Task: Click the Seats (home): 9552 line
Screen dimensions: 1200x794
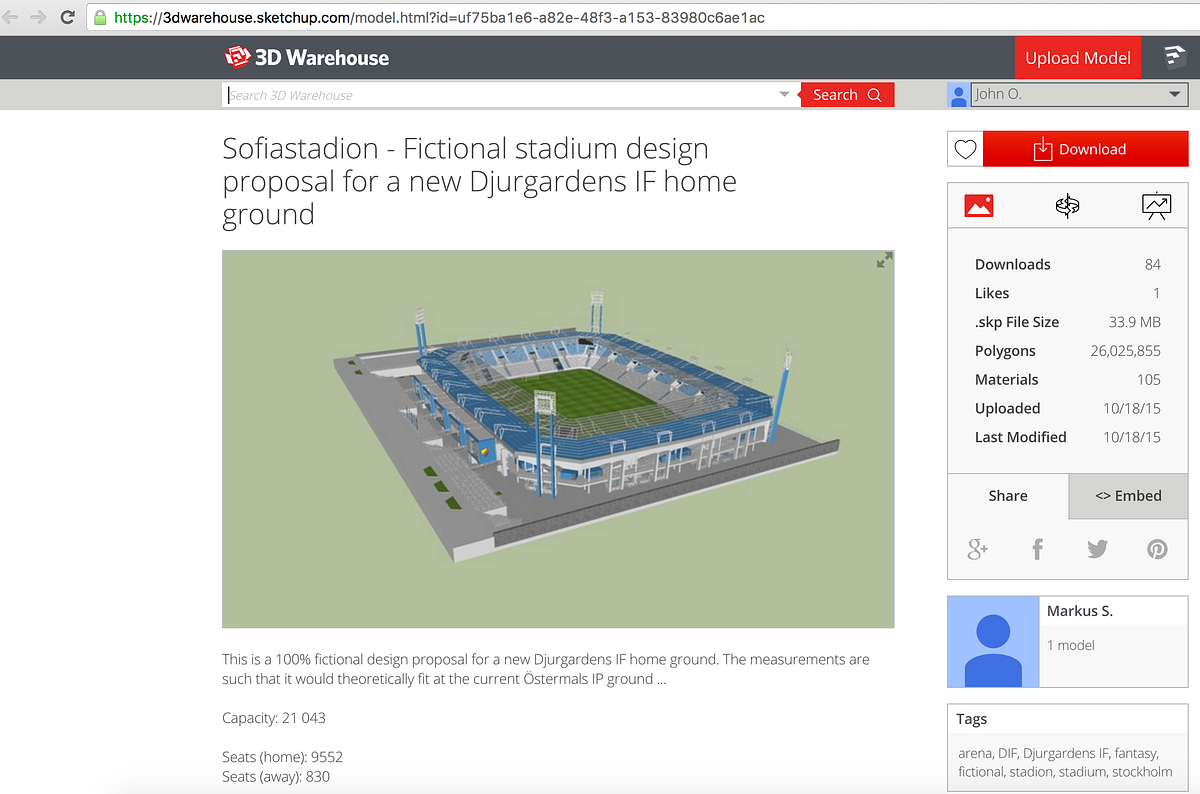Action: (x=282, y=757)
